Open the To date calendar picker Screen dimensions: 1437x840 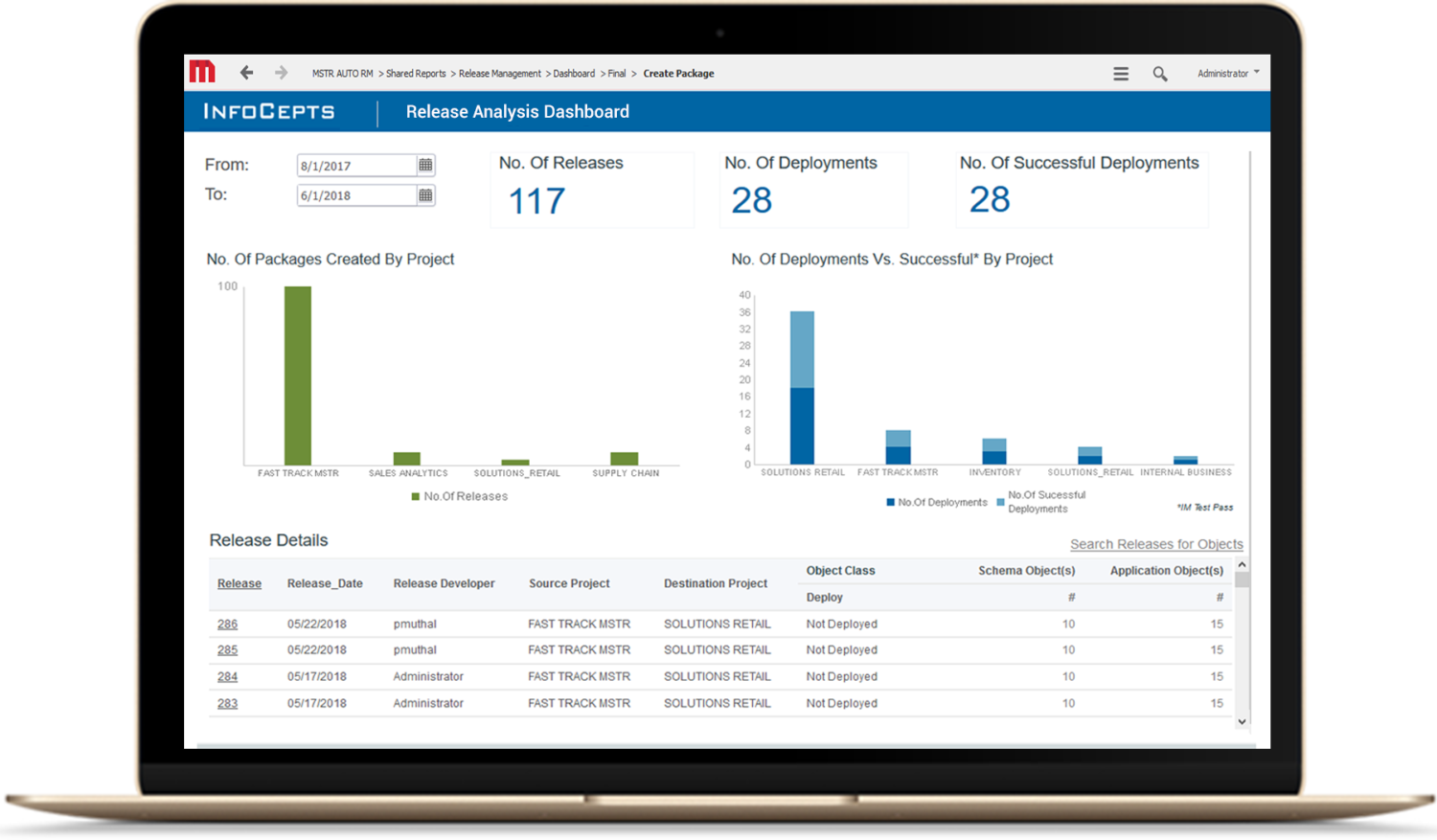[x=425, y=195]
